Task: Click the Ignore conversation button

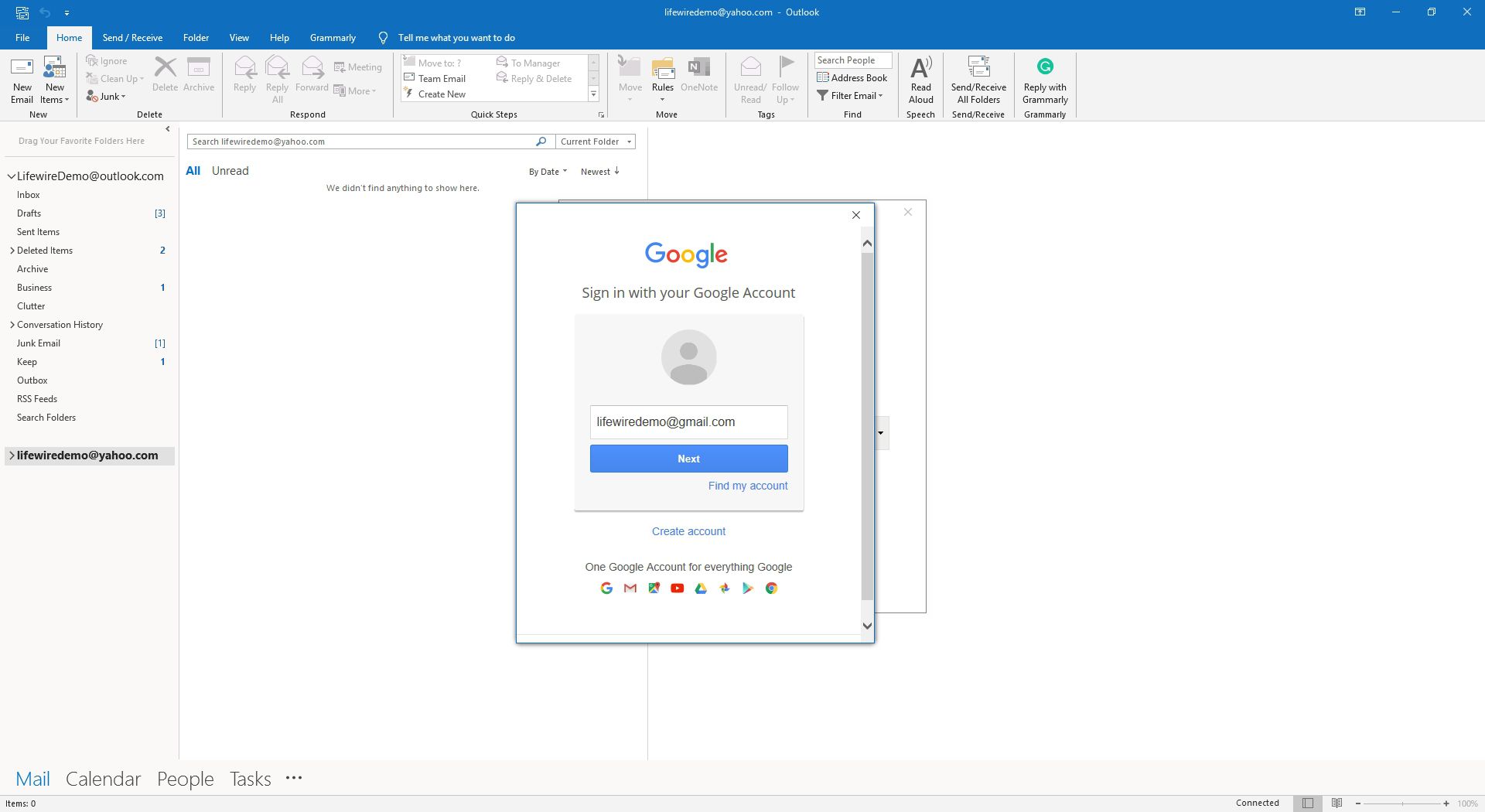Action: 107,61
